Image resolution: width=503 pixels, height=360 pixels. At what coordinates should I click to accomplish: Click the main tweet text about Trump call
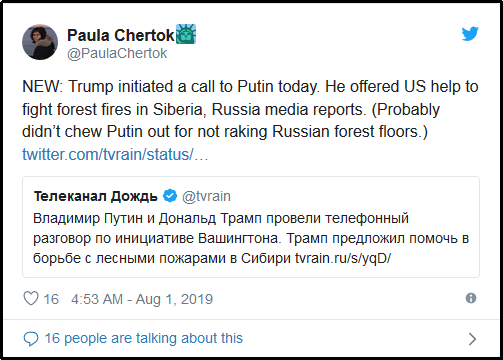[x=250, y=109]
